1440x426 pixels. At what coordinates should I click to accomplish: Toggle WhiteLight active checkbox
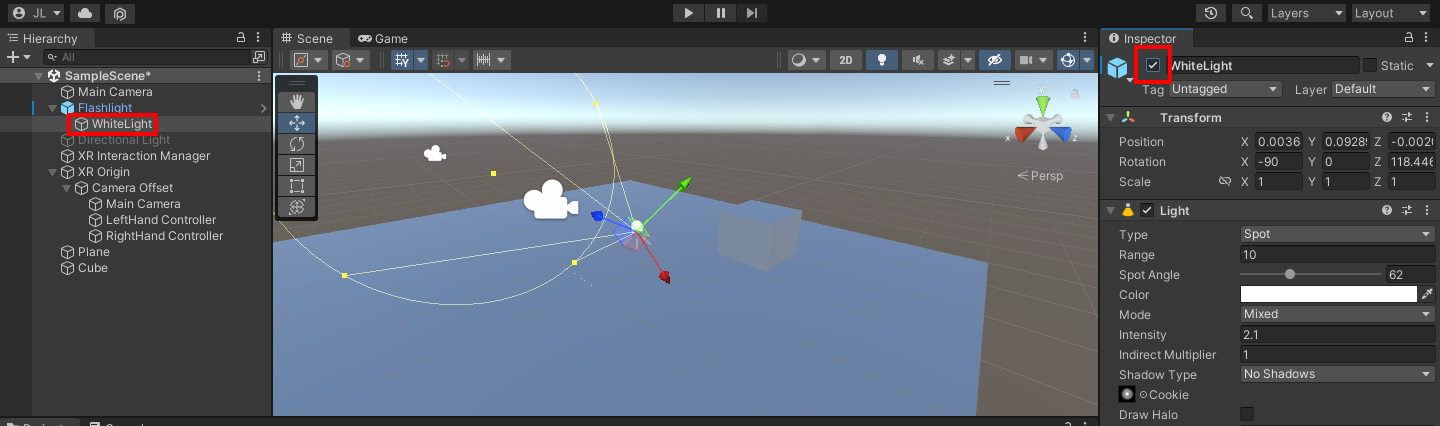[1153, 65]
